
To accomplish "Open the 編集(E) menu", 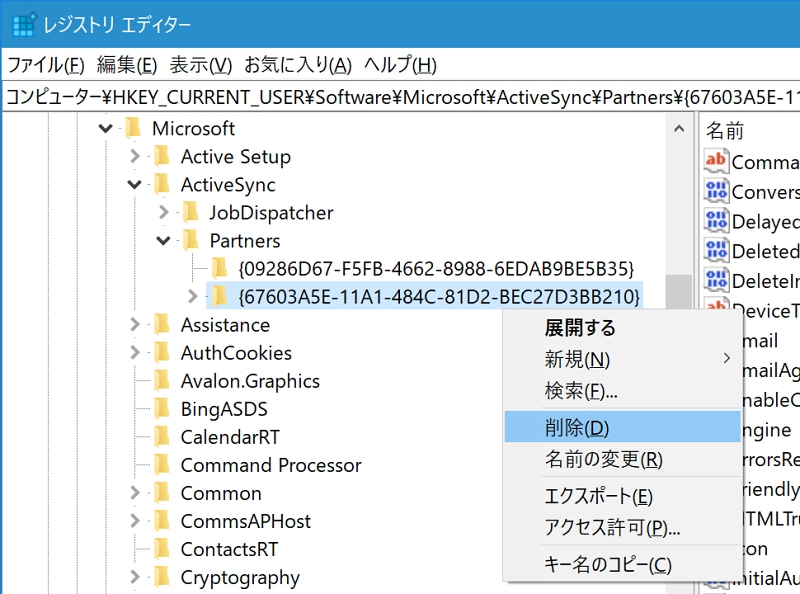I will click(127, 65).
